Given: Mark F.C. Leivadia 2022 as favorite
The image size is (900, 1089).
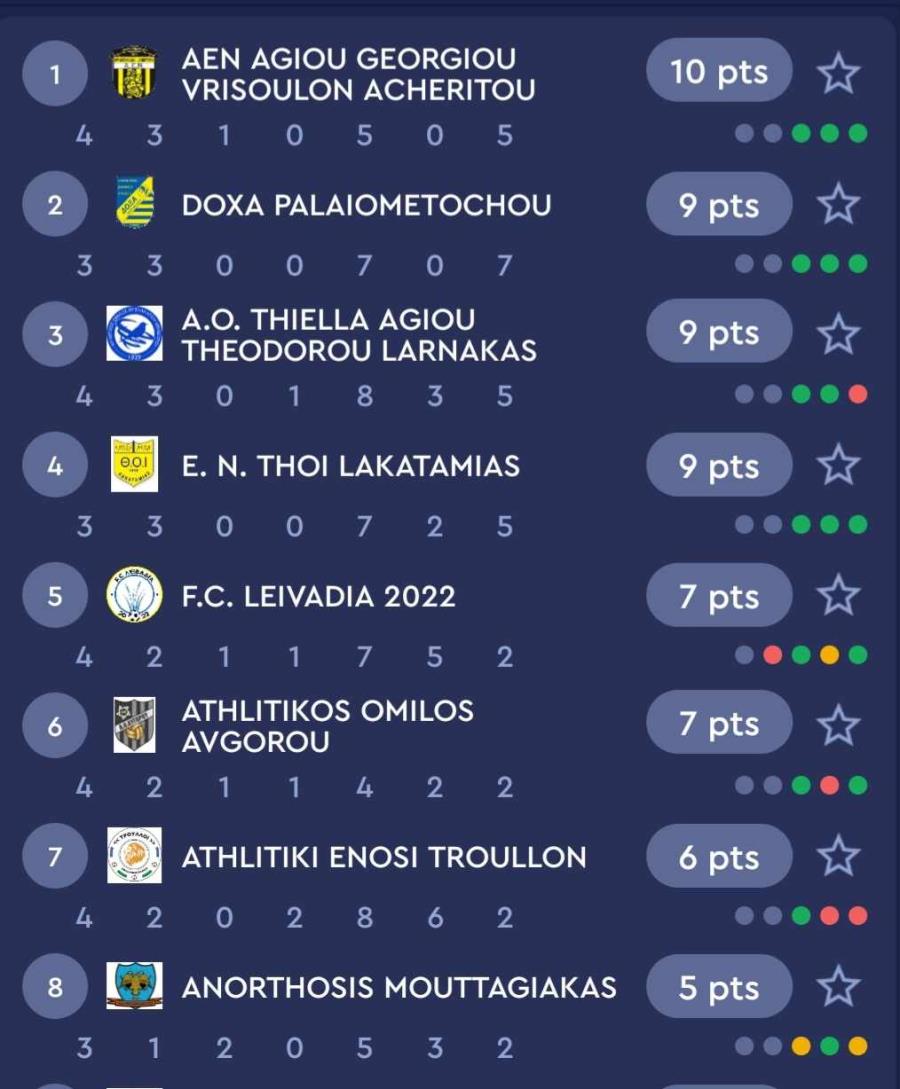Looking at the screenshot, I should [x=838, y=595].
